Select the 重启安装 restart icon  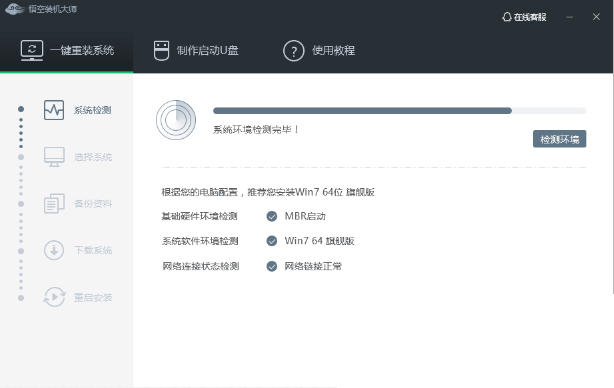click(x=54, y=297)
